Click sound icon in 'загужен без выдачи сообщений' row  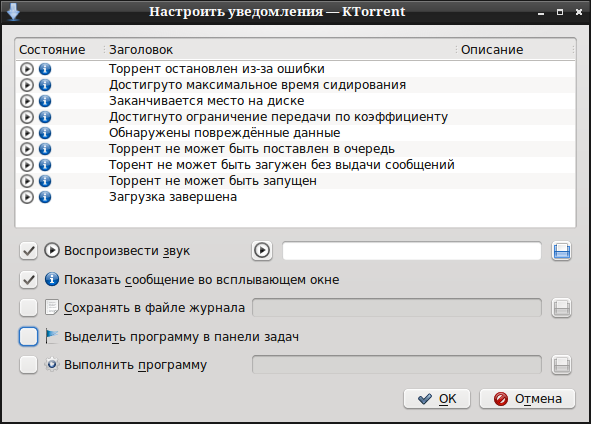27,165
